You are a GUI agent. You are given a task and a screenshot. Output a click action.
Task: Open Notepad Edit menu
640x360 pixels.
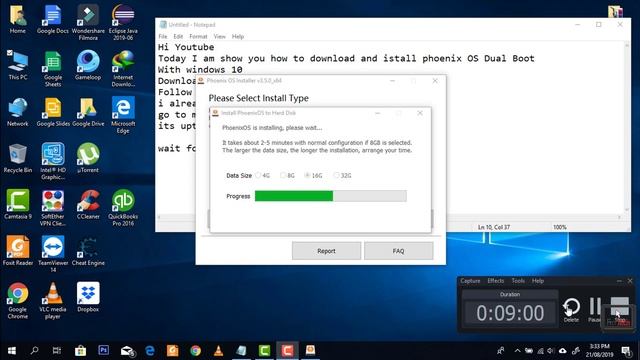(x=178, y=36)
